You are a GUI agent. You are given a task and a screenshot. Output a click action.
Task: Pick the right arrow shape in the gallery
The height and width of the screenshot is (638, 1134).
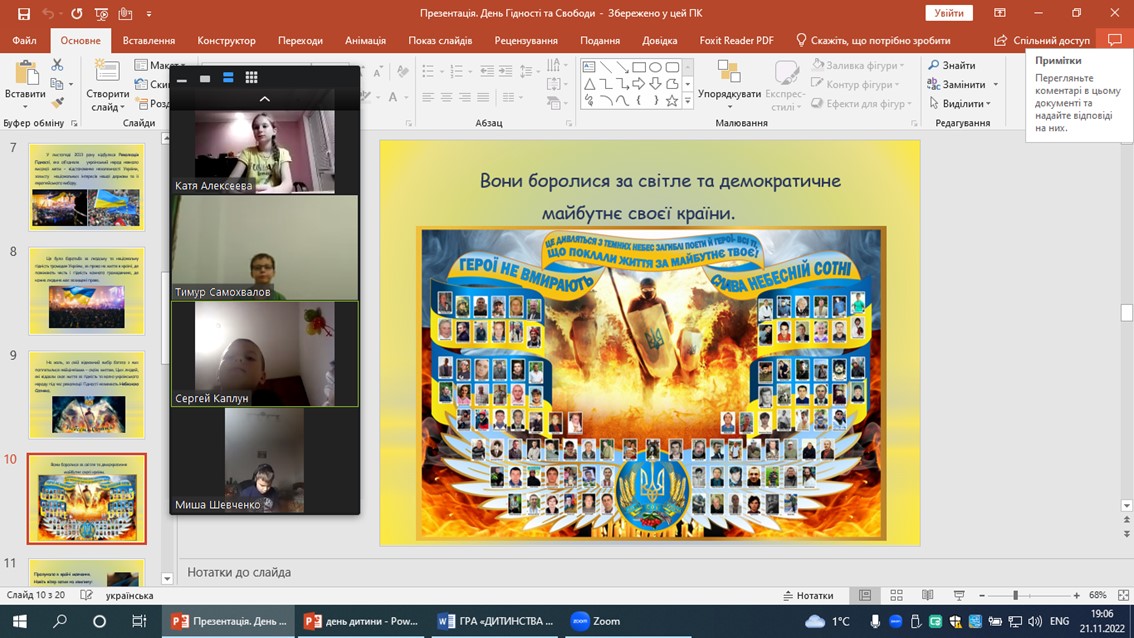click(639, 85)
